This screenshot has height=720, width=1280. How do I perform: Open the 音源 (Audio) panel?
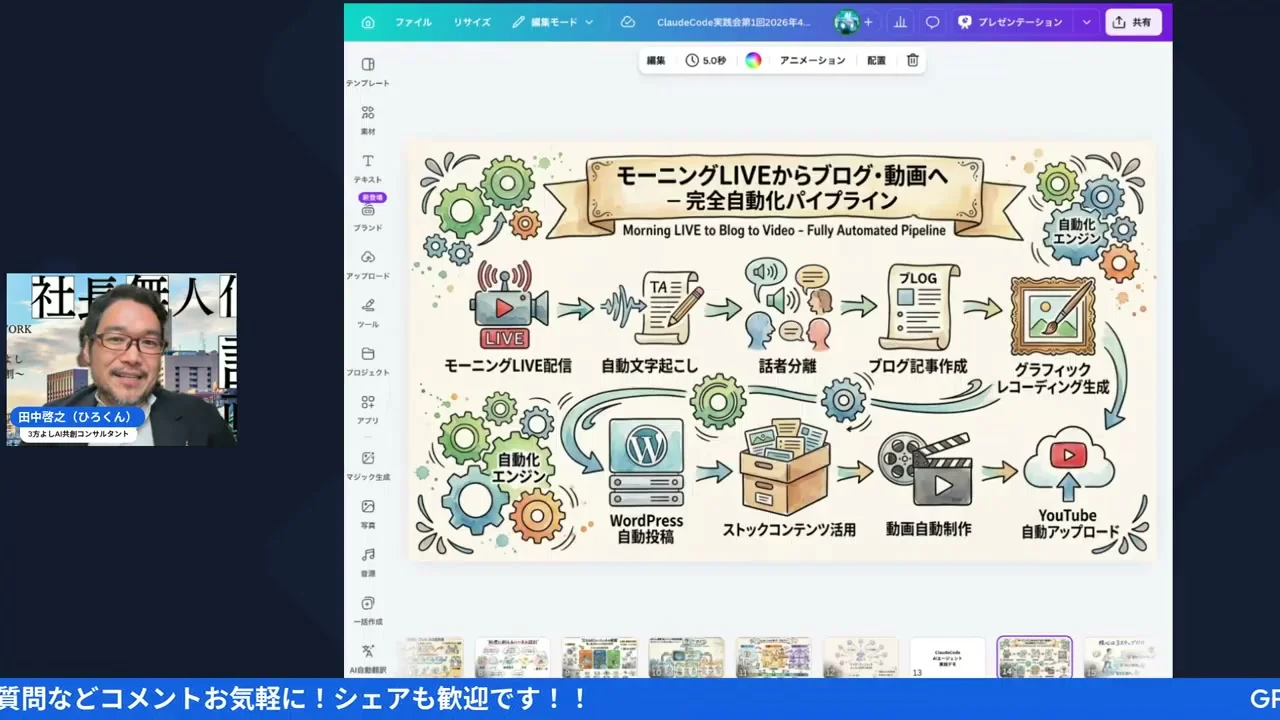367,561
